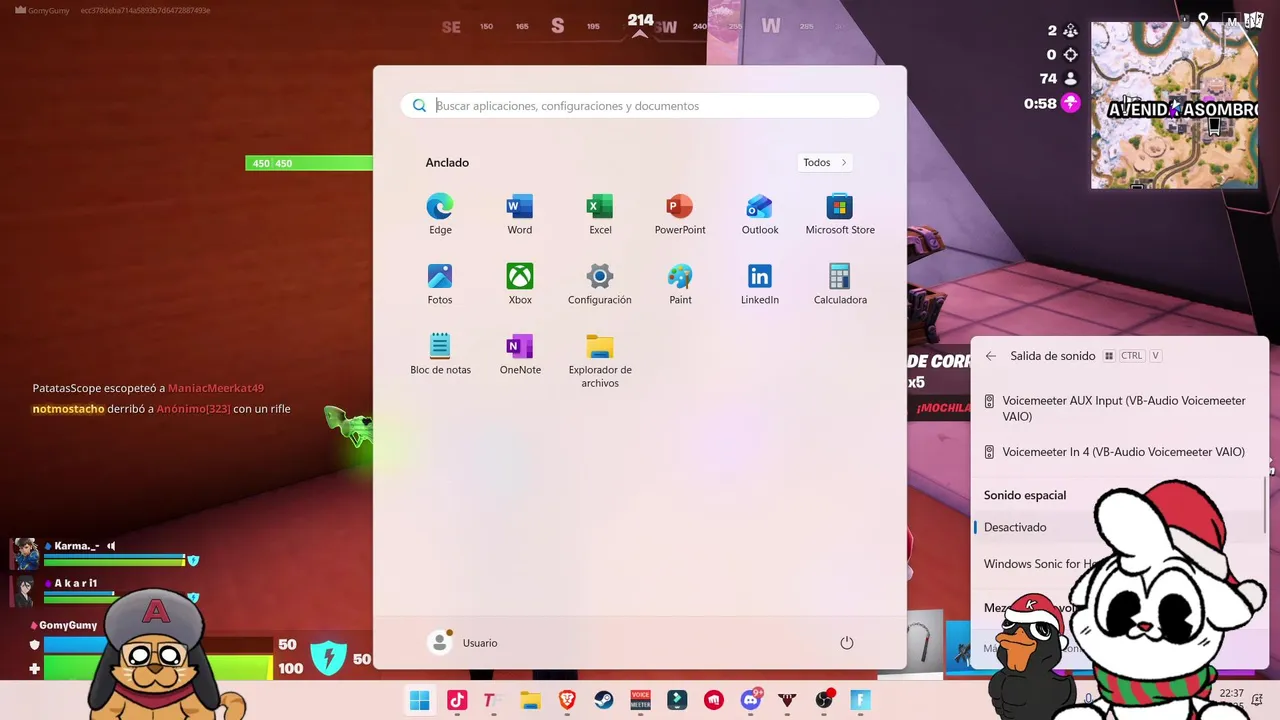The image size is (1280, 720).
Task: Open the Calculadora app
Action: [840, 285]
